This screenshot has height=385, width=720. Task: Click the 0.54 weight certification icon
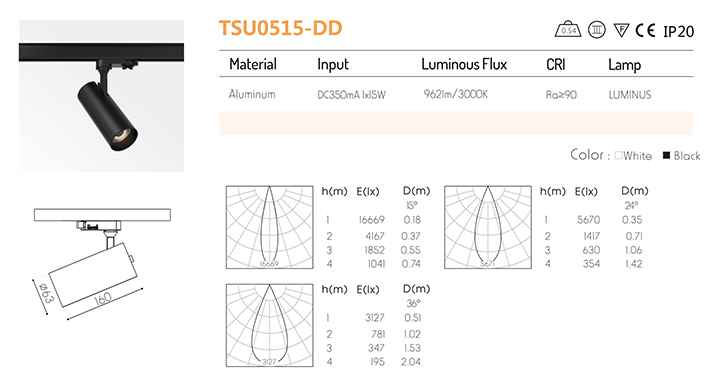pos(568,29)
